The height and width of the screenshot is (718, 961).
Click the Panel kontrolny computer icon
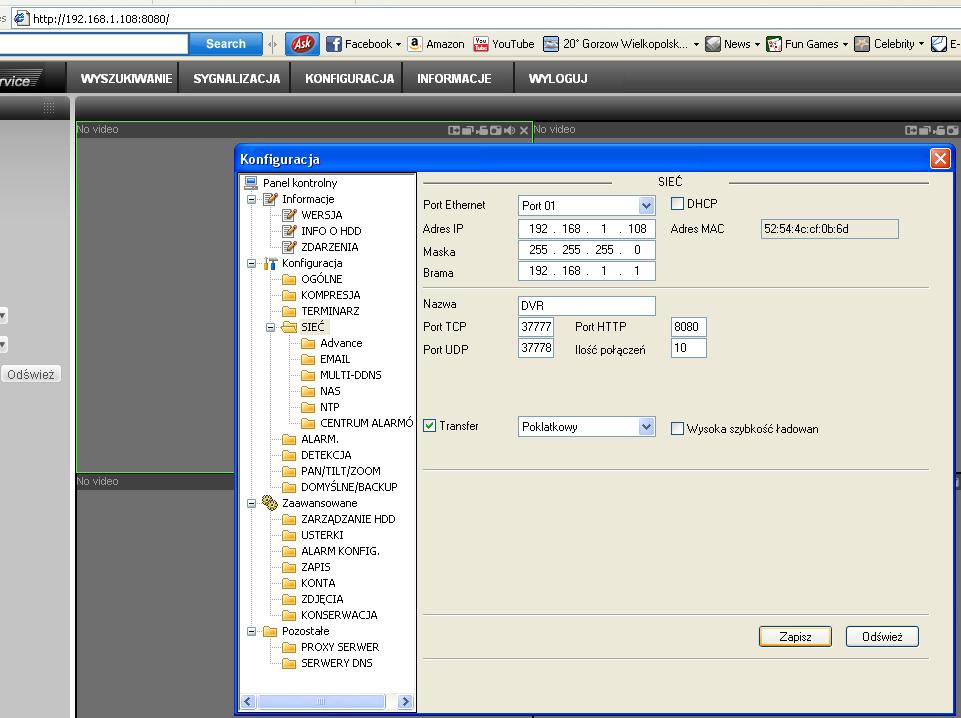click(251, 183)
